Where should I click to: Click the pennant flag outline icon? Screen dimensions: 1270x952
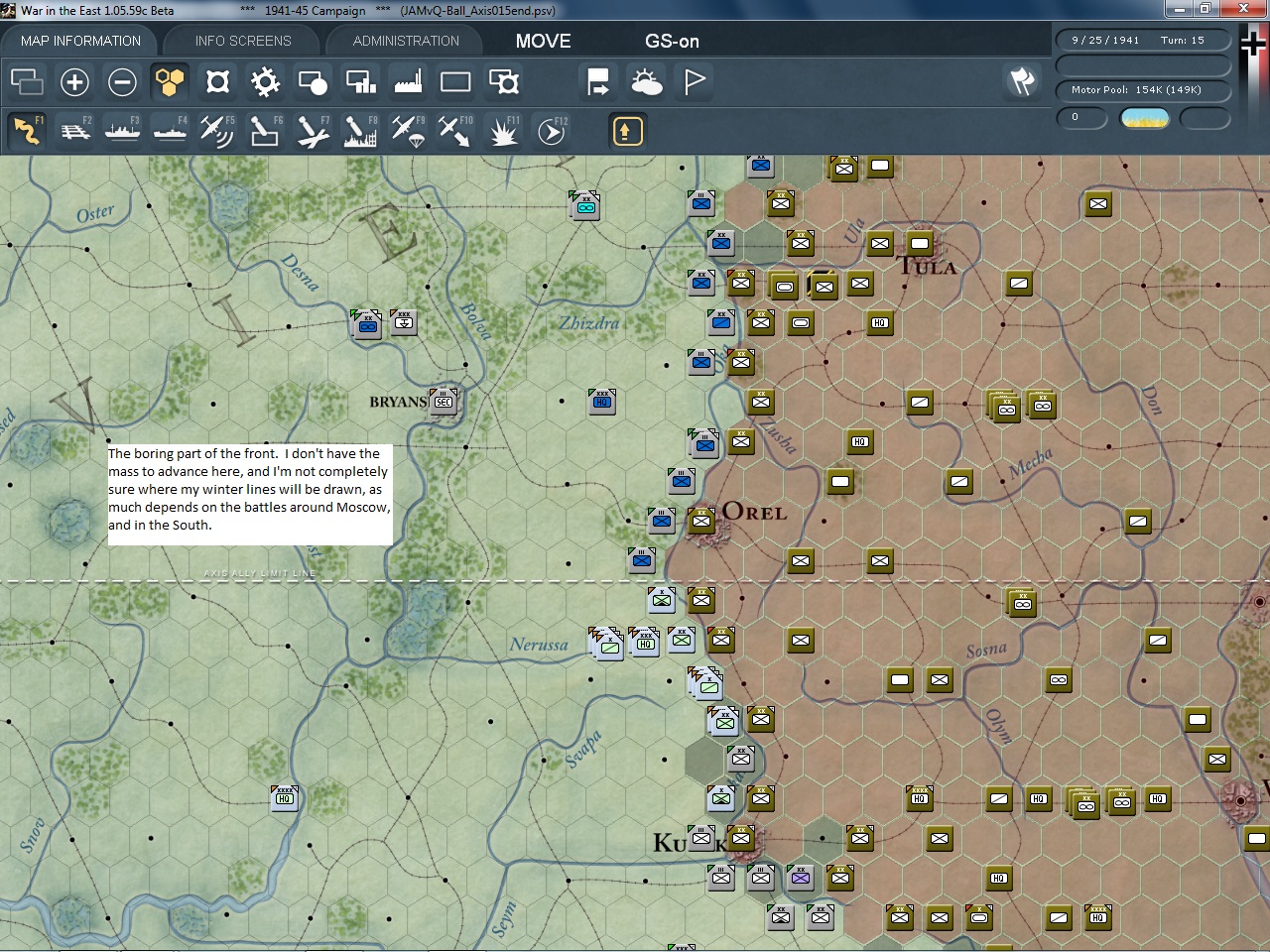(x=694, y=82)
